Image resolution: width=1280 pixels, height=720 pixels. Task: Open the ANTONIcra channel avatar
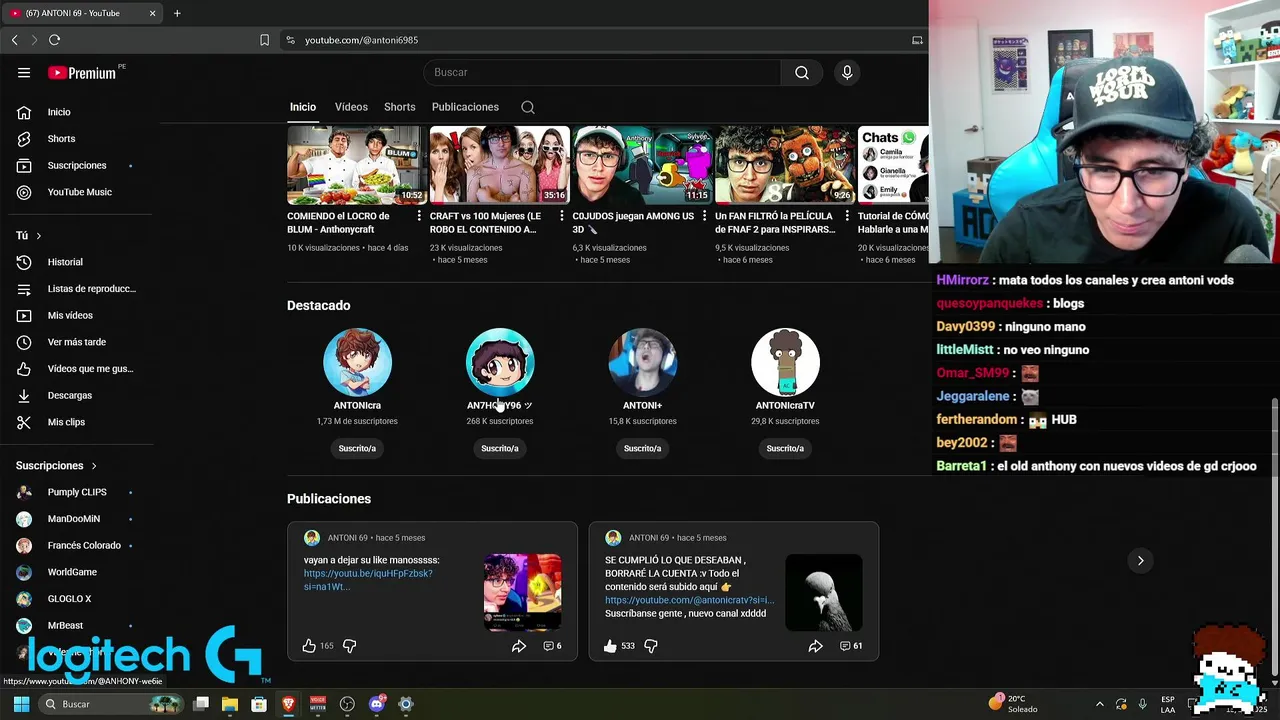(357, 362)
